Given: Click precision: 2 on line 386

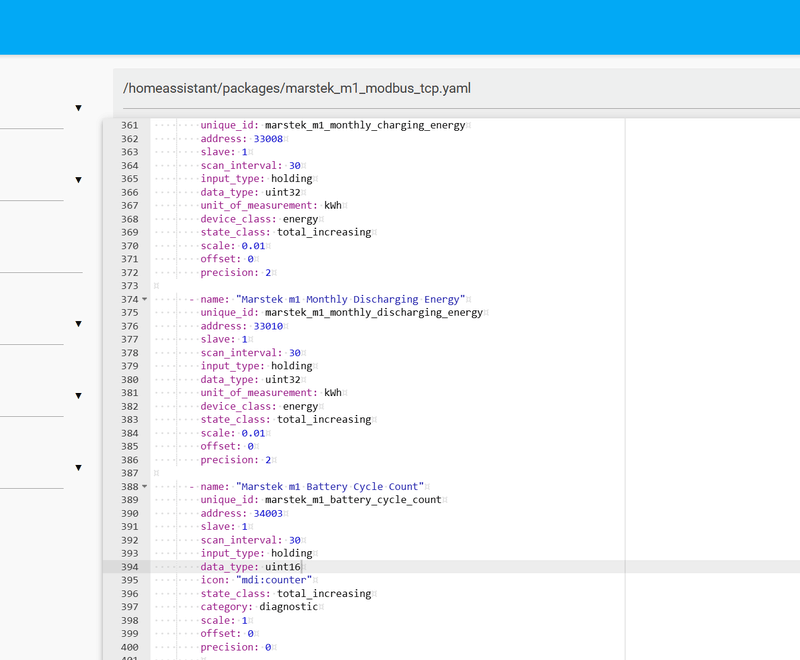Looking at the screenshot, I should [x=236, y=460].
